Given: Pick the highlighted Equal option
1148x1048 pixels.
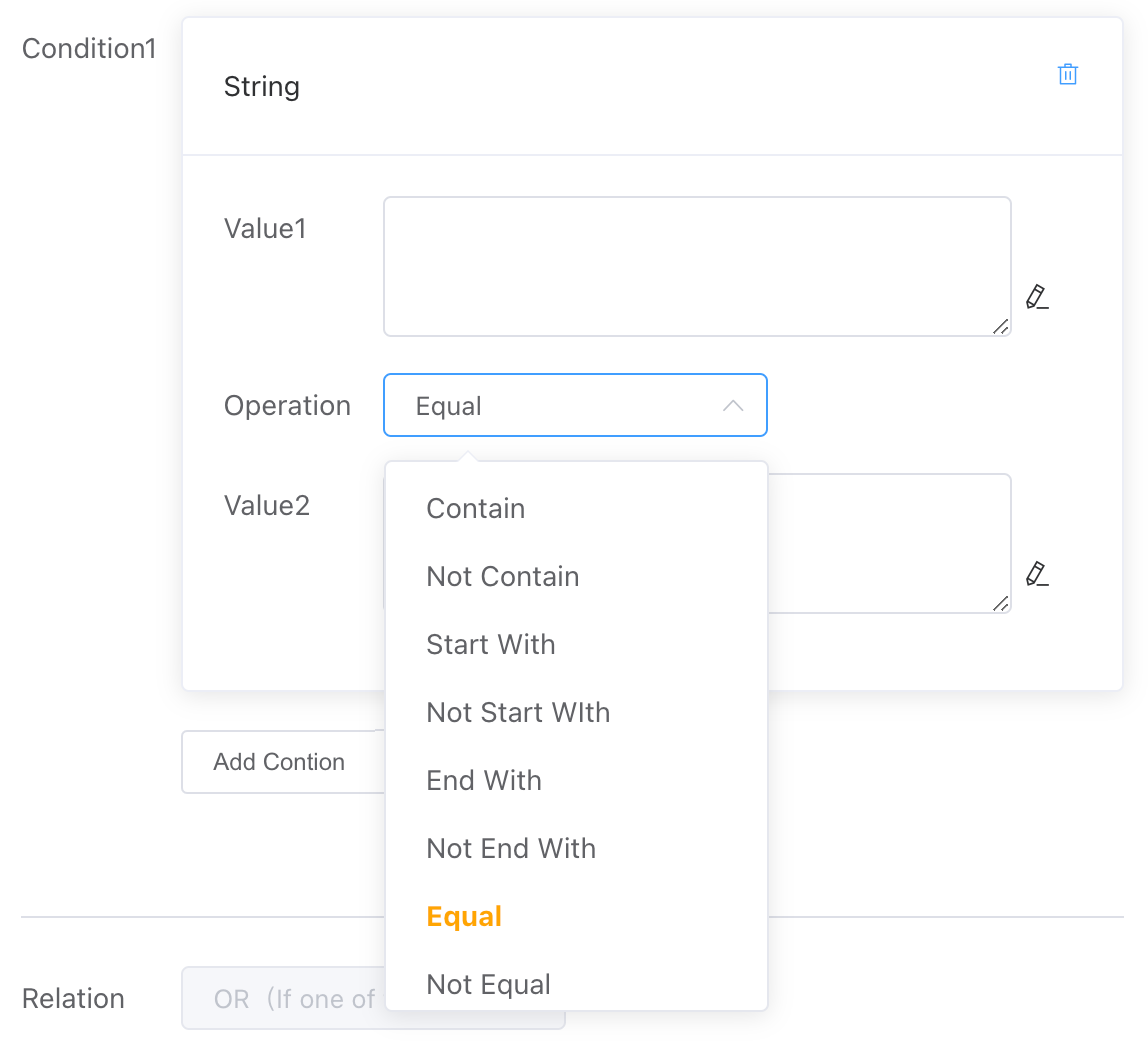Looking at the screenshot, I should pos(463,917).
